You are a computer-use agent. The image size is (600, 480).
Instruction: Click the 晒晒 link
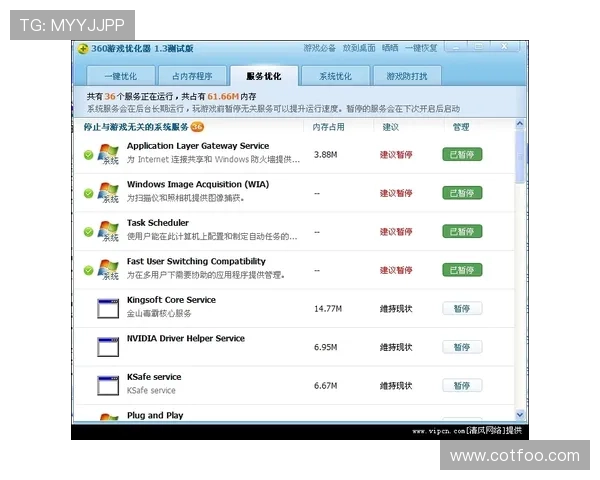[390, 48]
